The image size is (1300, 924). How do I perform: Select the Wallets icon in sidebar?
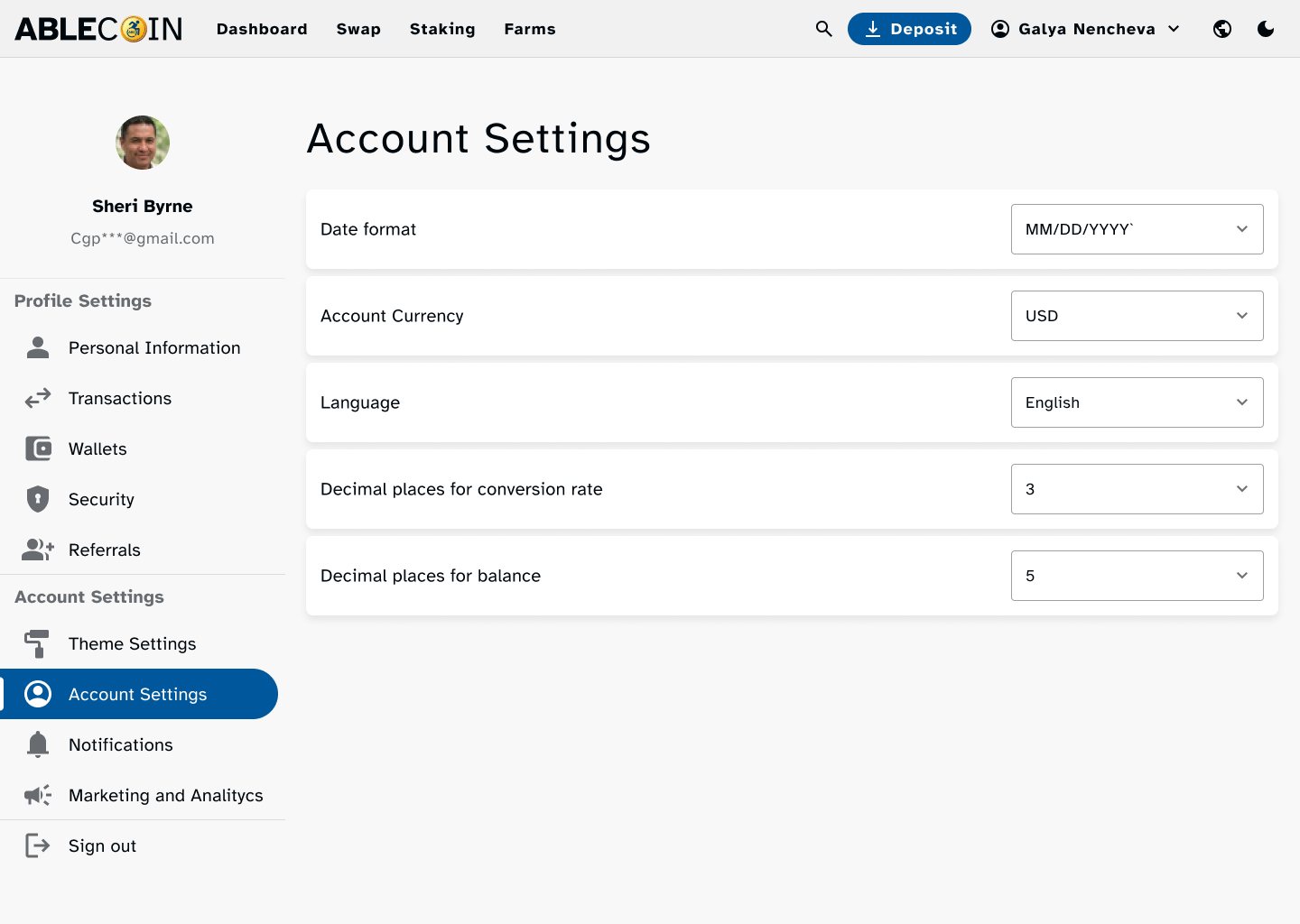point(38,448)
